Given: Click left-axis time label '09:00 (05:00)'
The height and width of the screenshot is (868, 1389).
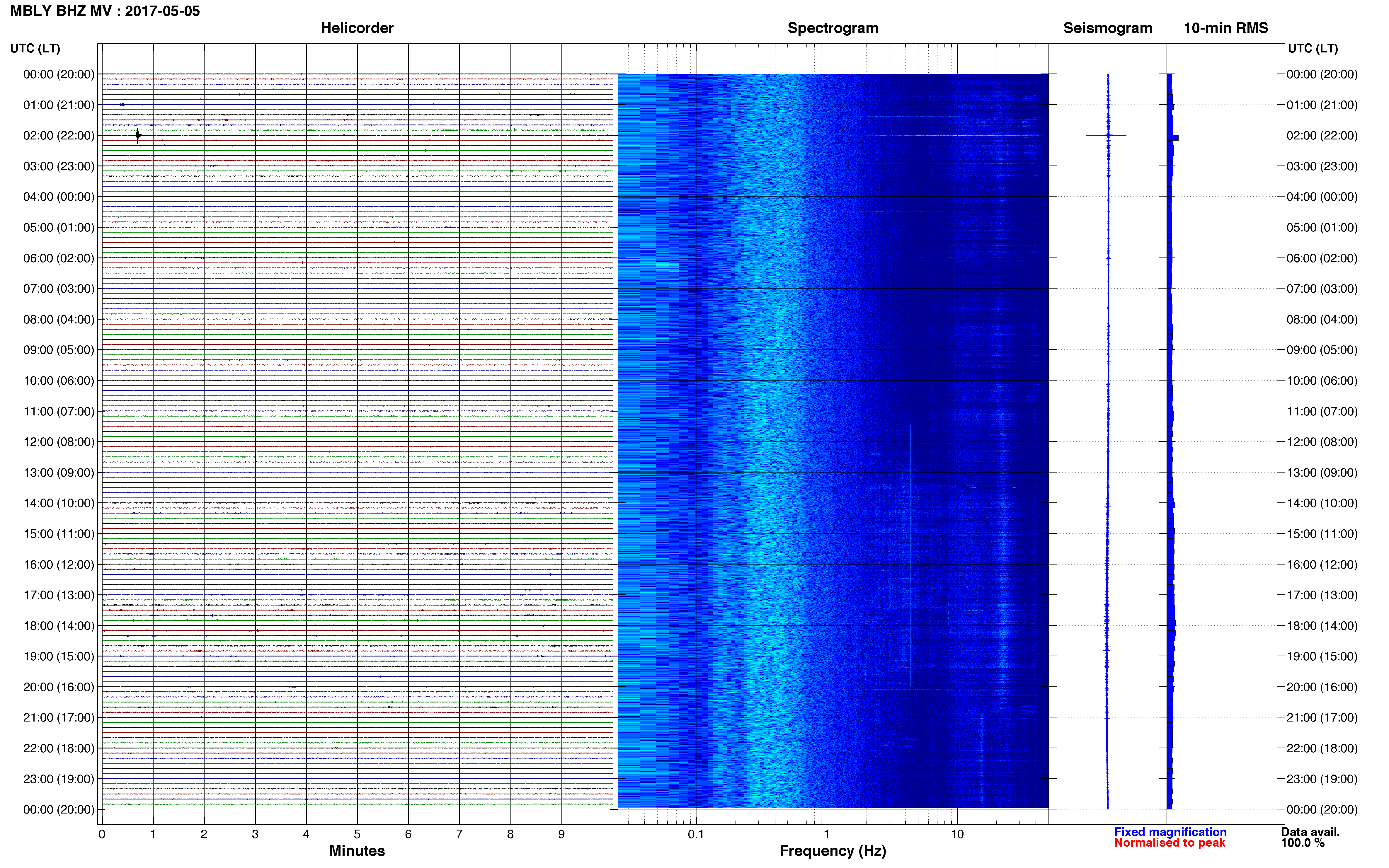Looking at the screenshot, I should pos(59,350).
